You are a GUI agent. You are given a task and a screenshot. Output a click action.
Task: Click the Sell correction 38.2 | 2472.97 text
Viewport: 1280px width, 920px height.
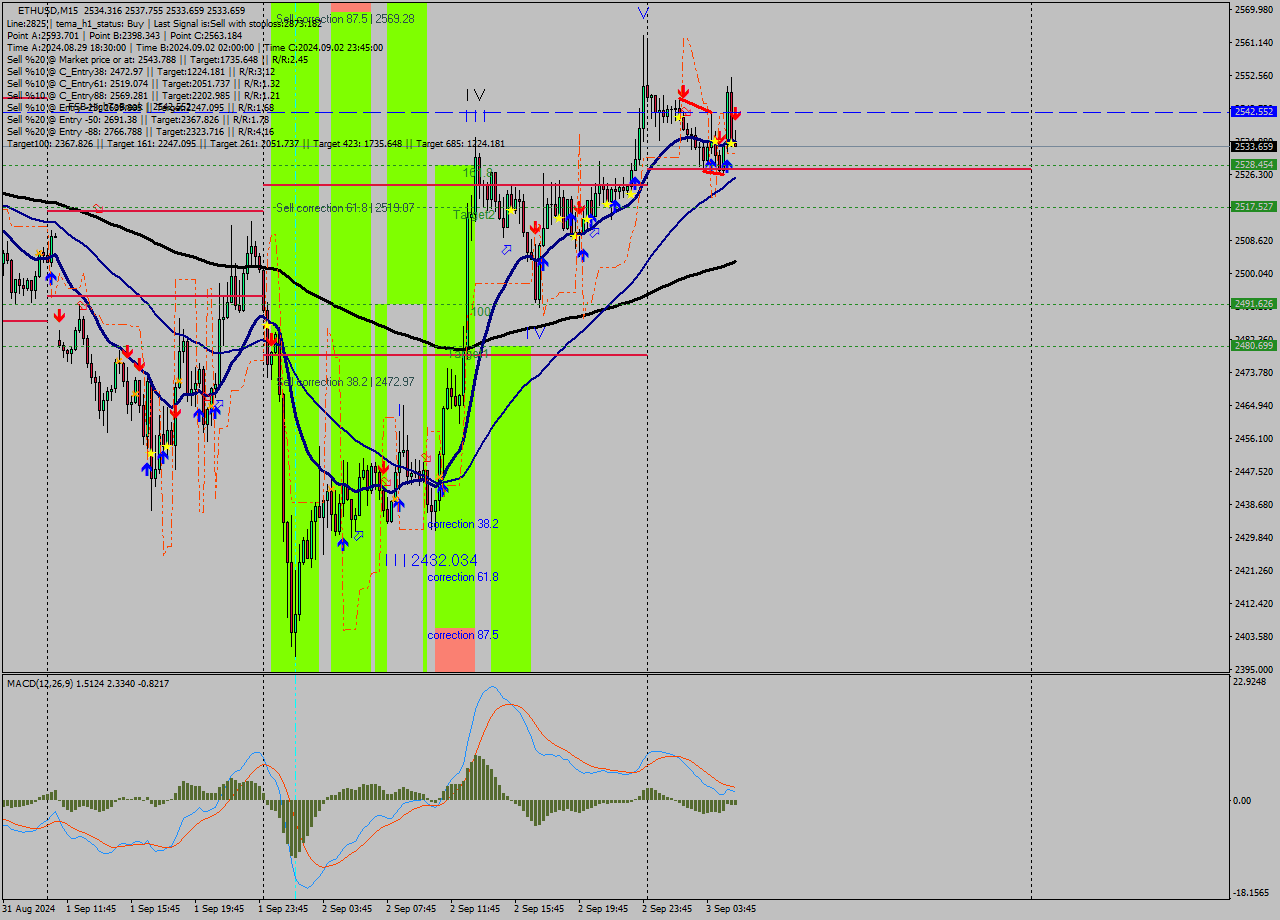[344, 382]
